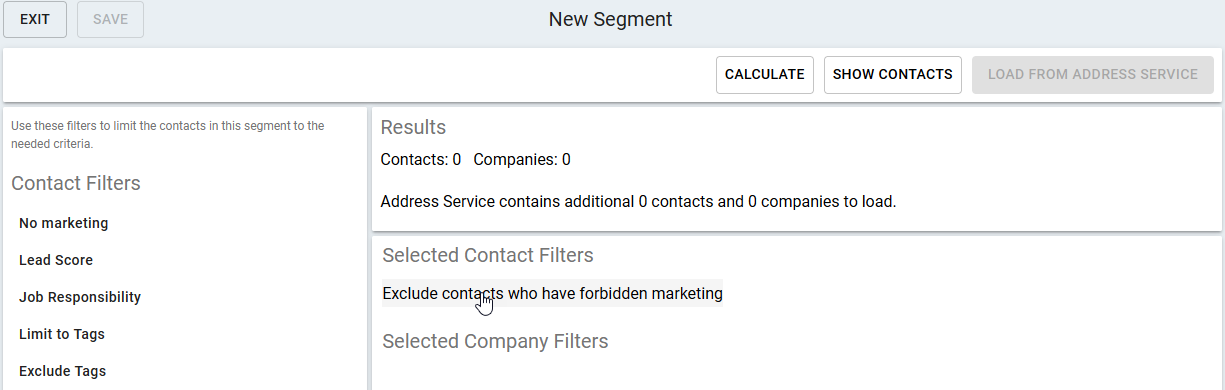Open SHOW CONTACTS

pyautogui.click(x=893, y=75)
